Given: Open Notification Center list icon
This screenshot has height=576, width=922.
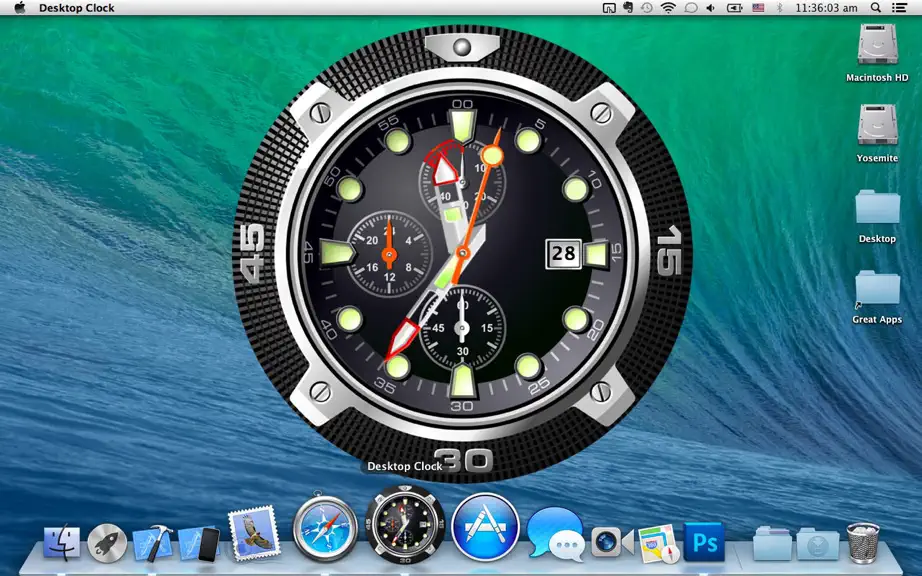Looking at the screenshot, I should tap(899, 8).
